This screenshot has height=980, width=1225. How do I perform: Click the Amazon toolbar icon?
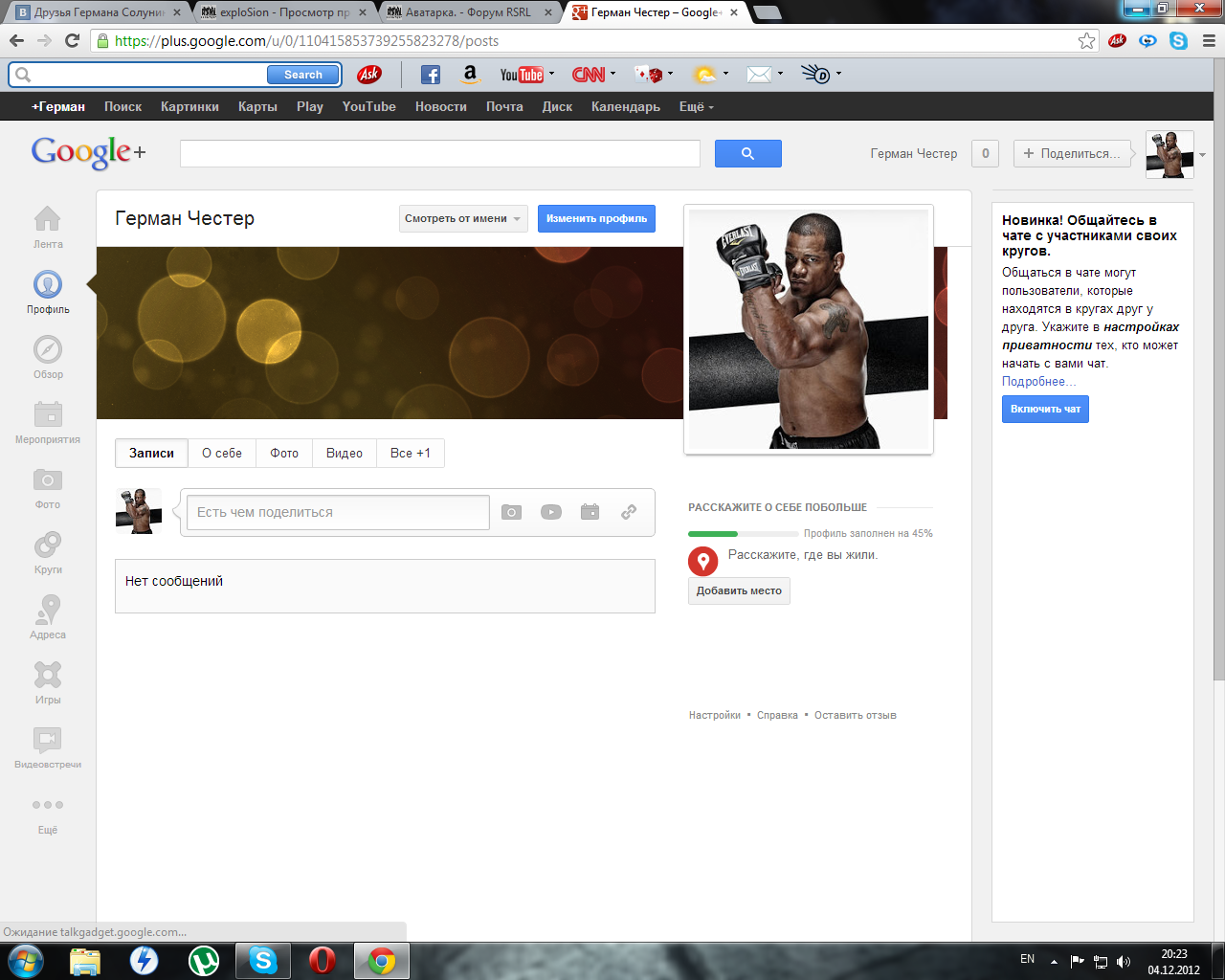[x=470, y=75]
